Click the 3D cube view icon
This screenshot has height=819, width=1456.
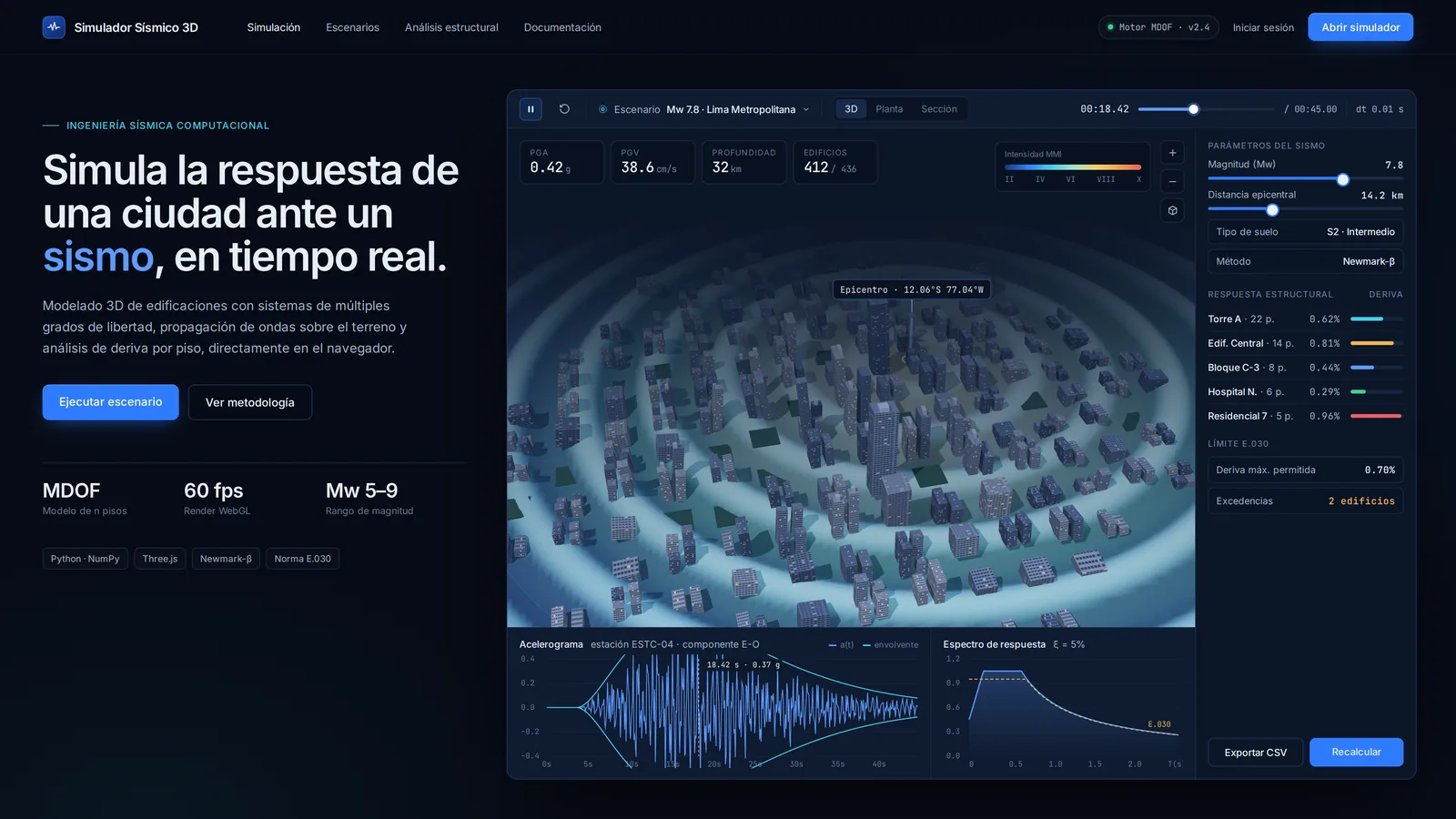pyautogui.click(x=1172, y=210)
